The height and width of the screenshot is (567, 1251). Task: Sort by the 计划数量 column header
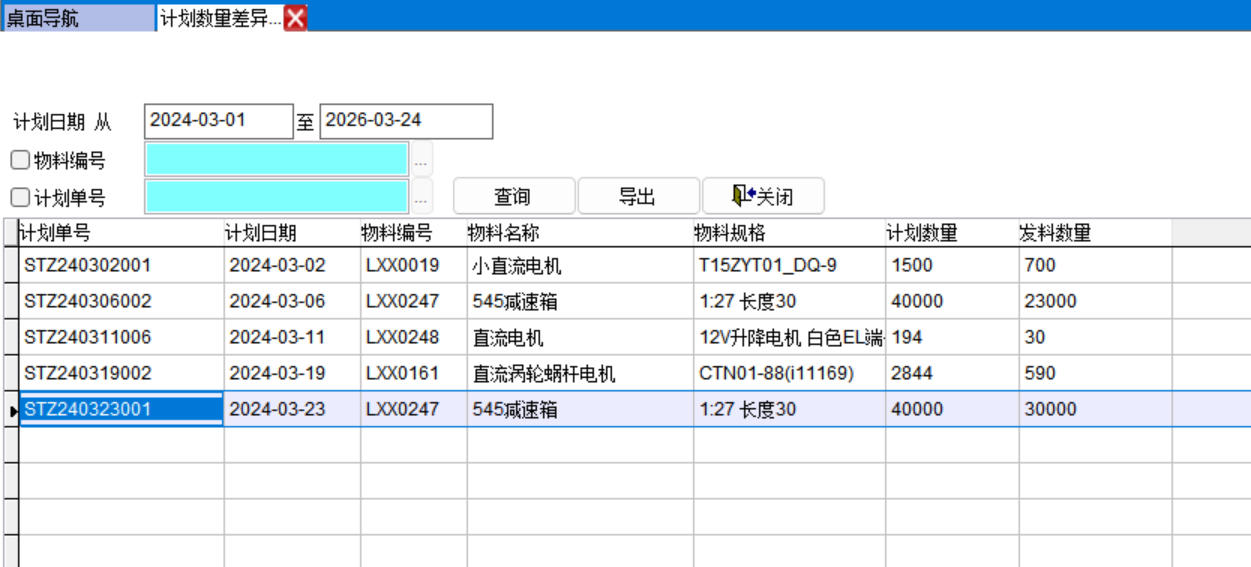950,233
